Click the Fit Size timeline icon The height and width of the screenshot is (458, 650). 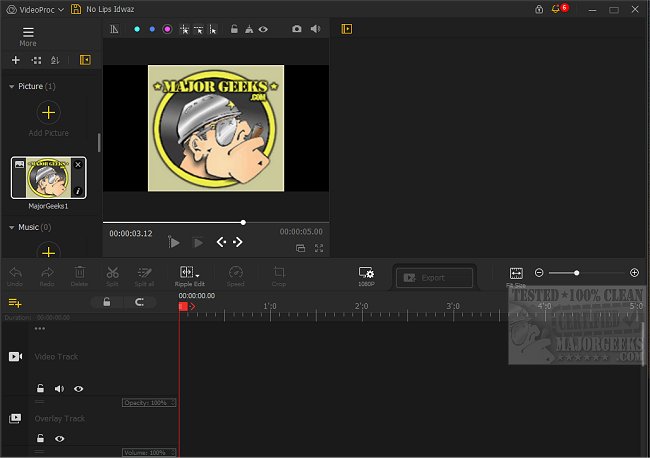[x=516, y=273]
